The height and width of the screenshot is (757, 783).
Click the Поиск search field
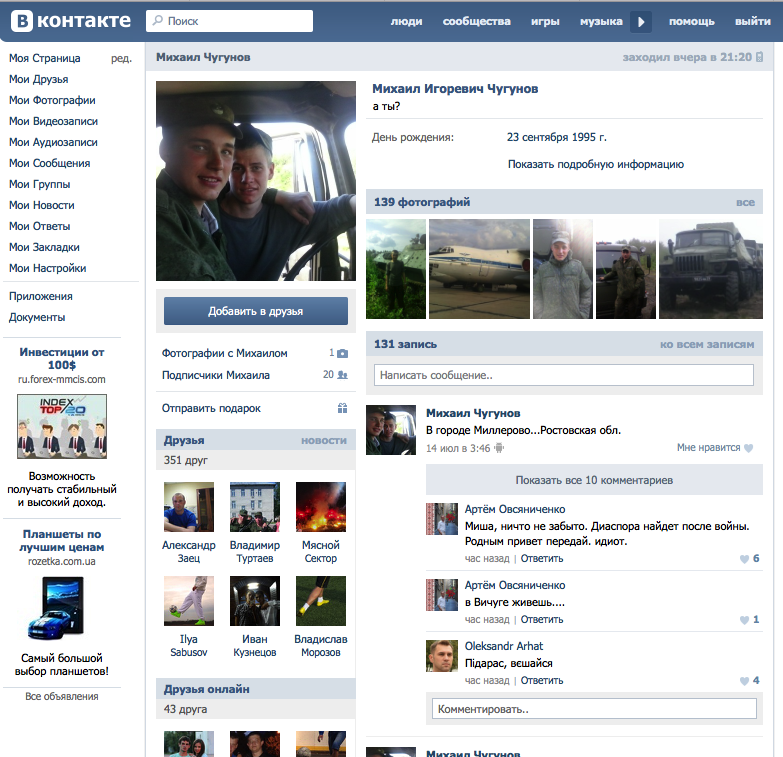(x=230, y=21)
